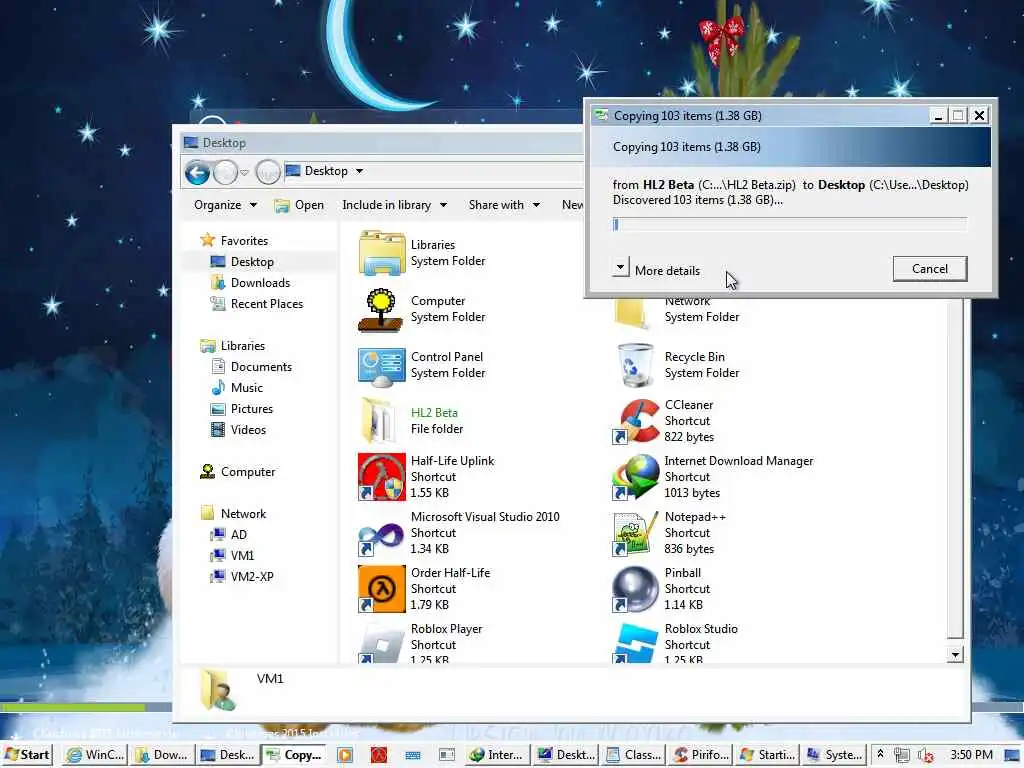The width and height of the screenshot is (1024, 768).
Task: Click the 3:50 PM clock
Action: pyautogui.click(x=972, y=755)
